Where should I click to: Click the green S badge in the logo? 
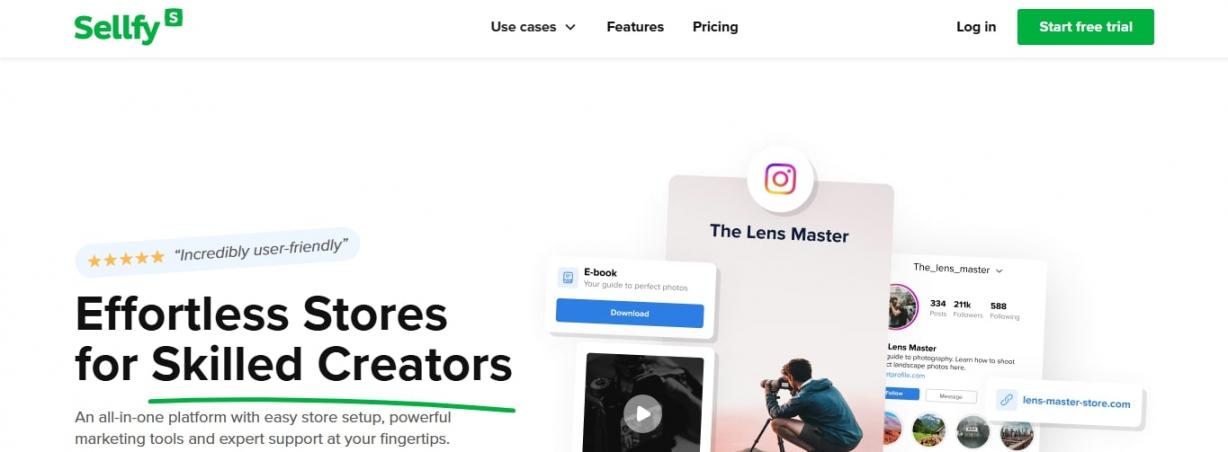pos(174,17)
